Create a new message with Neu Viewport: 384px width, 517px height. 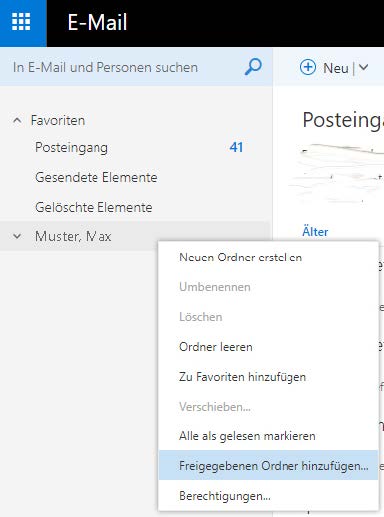336,68
